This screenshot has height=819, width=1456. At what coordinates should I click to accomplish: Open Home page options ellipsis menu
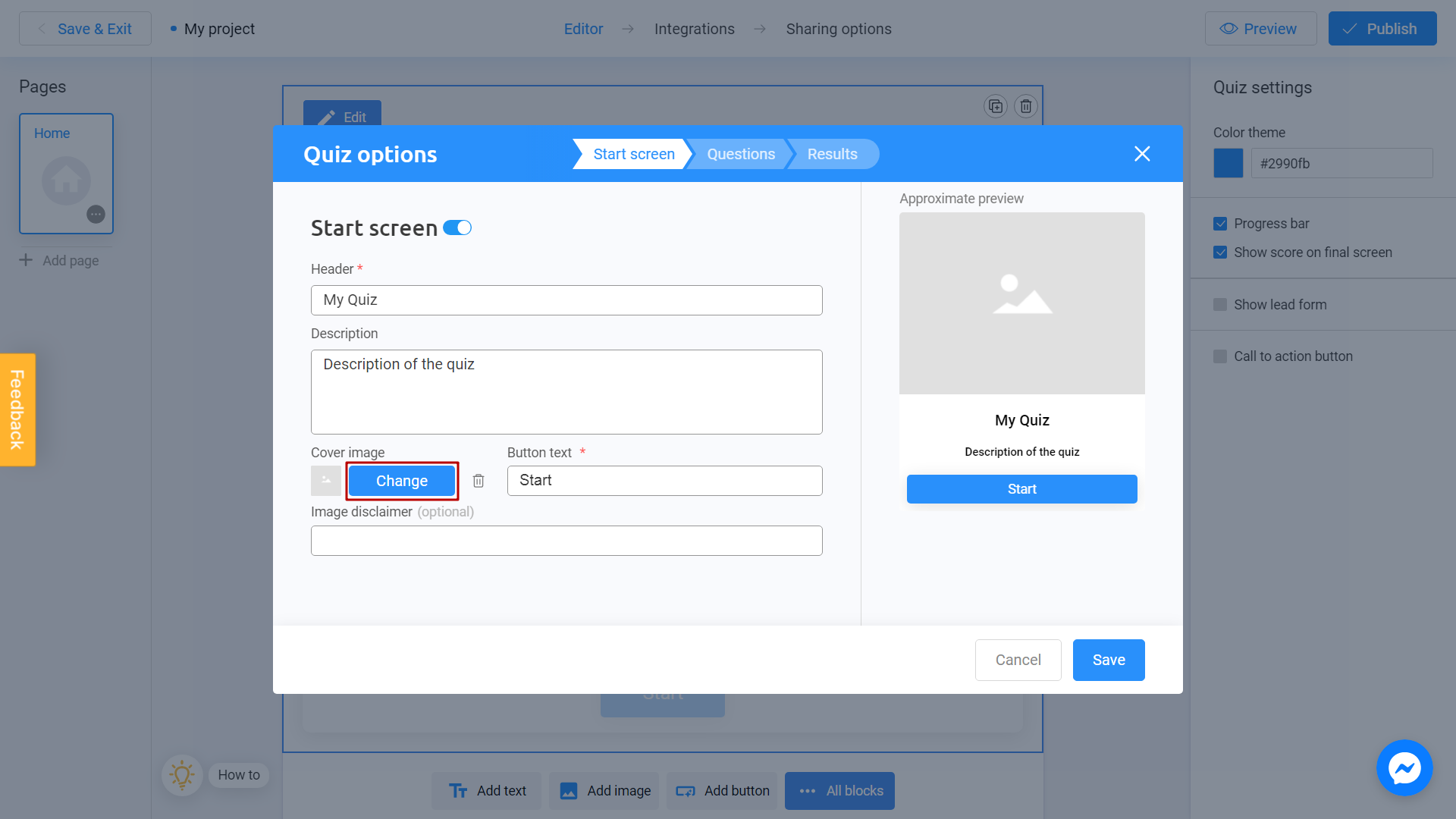pos(96,215)
